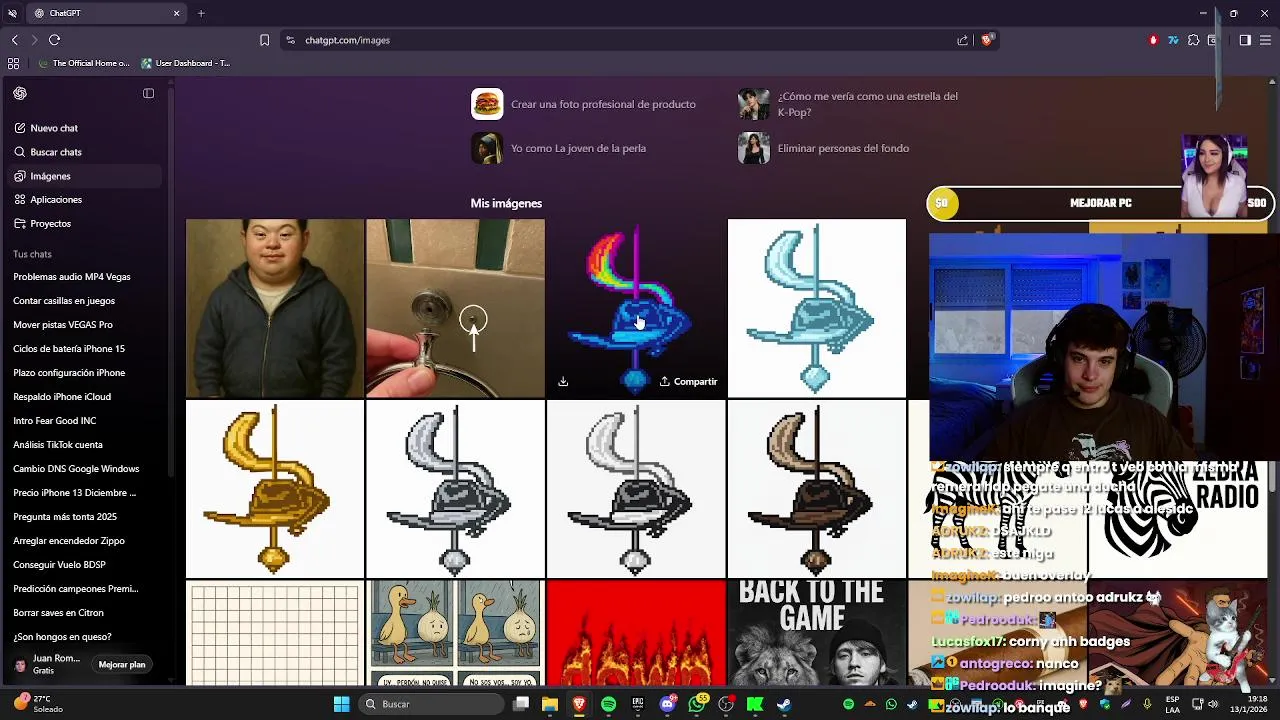The height and width of the screenshot is (720, 1280).
Task: Open the chat 'Contar casillas en juegos'
Action: pyautogui.click(x=64, y=301)
